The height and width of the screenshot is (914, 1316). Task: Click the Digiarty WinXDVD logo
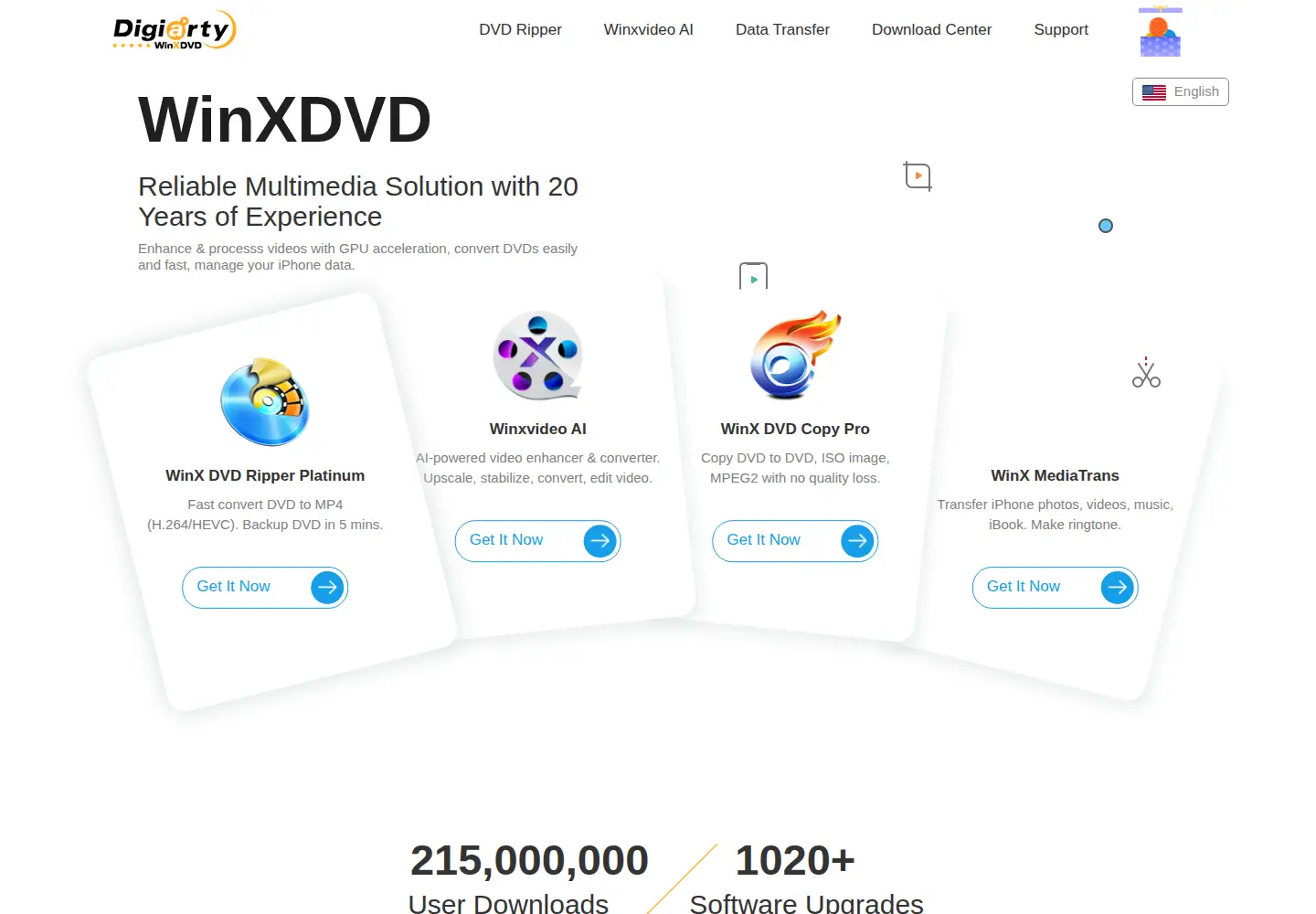coord(175,30)
